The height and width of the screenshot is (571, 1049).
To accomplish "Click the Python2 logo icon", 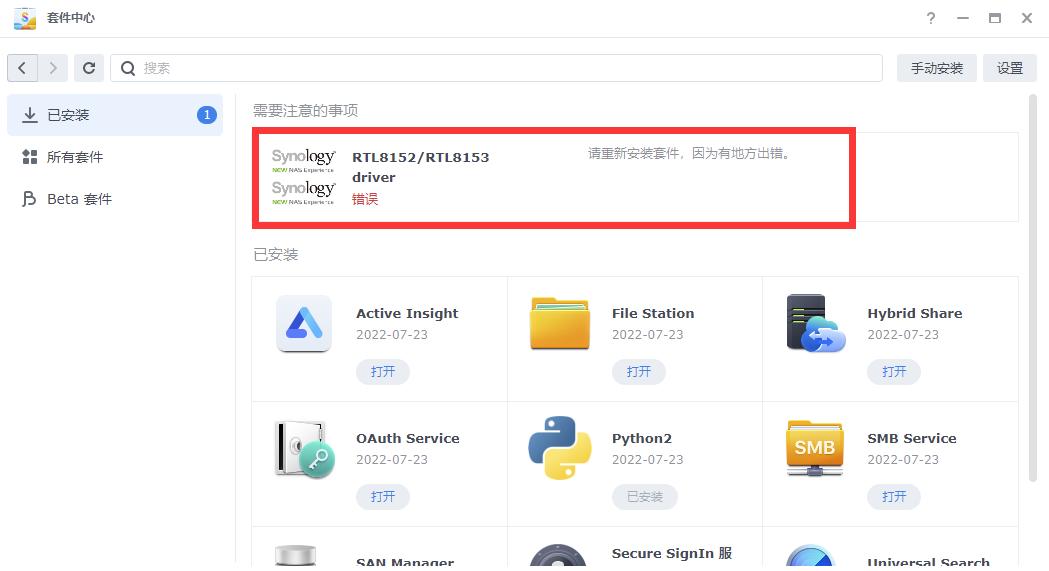I will pyautogui.click(x=559, y=448).
